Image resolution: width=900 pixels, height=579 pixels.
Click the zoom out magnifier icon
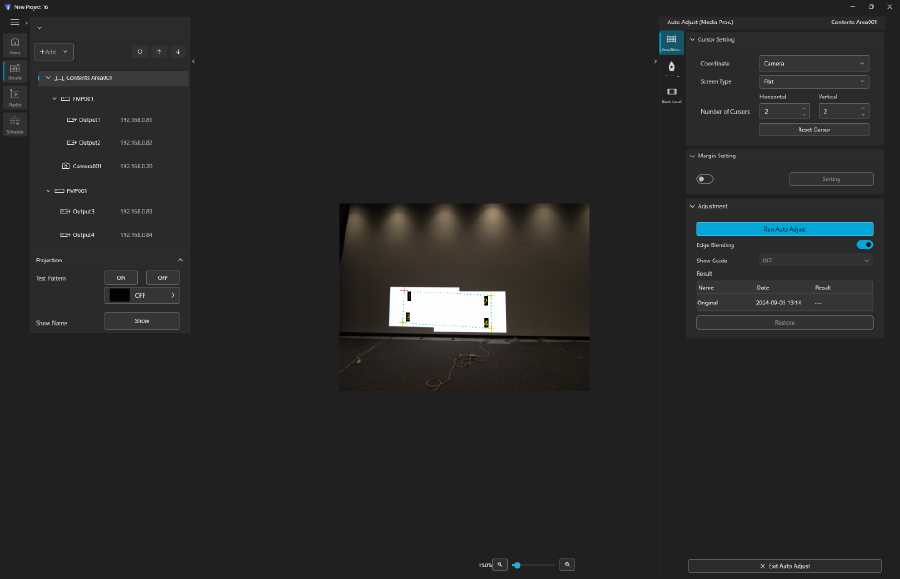[x=501, y=565]
